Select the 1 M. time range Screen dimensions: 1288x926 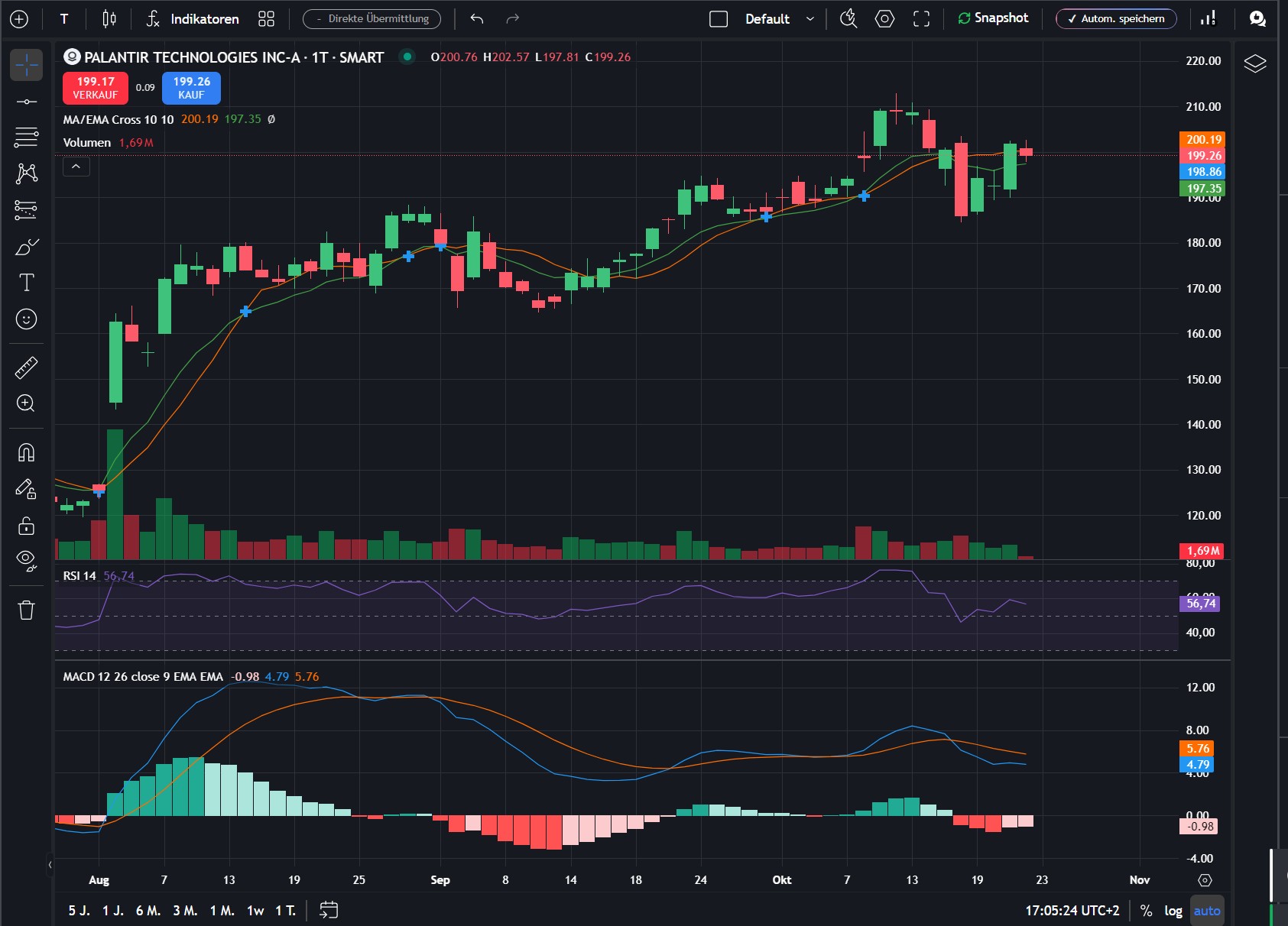tap(222, 911)
